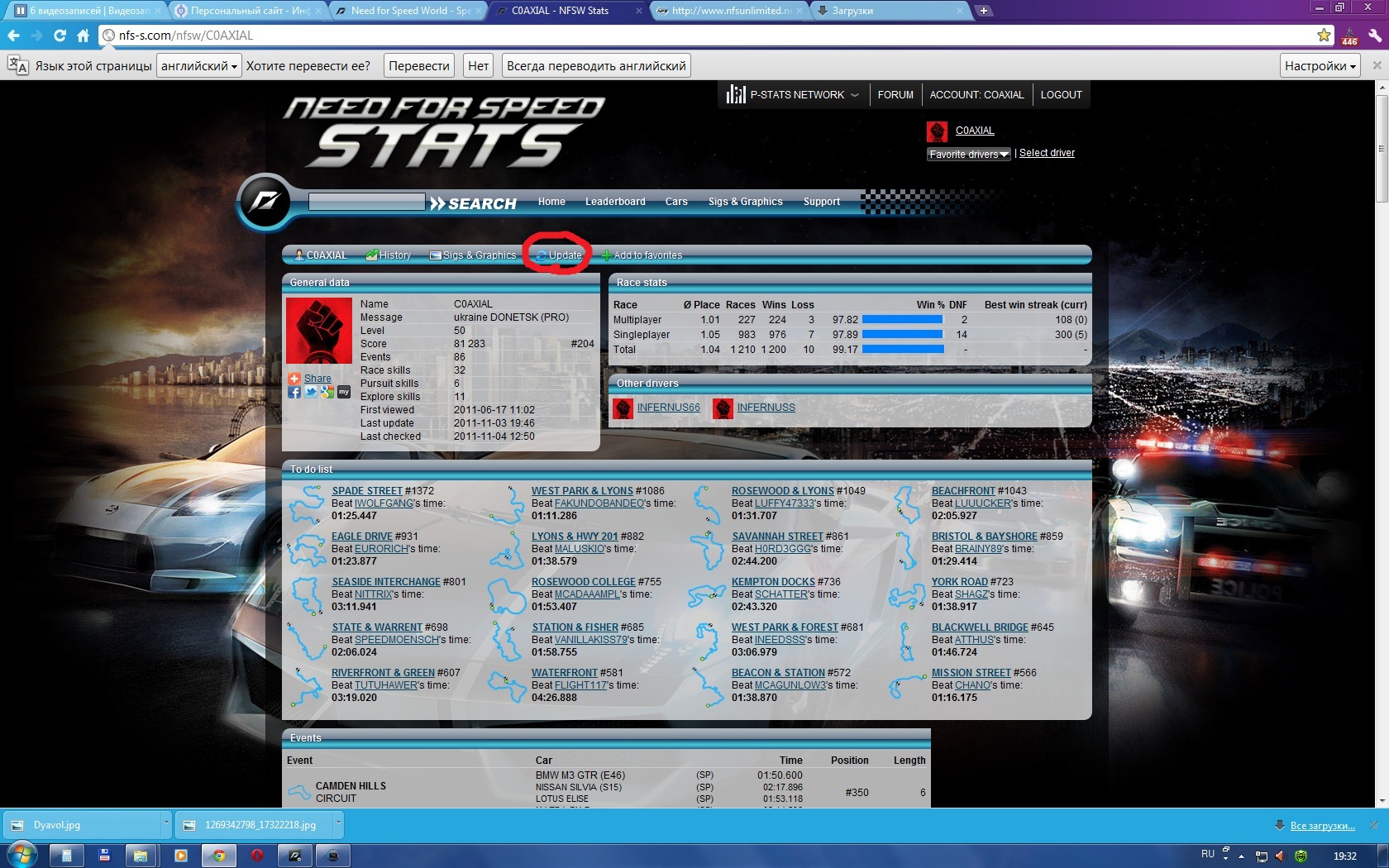
Task: Click the INFERNUSS driver avatar
Action: pos(723,408)
